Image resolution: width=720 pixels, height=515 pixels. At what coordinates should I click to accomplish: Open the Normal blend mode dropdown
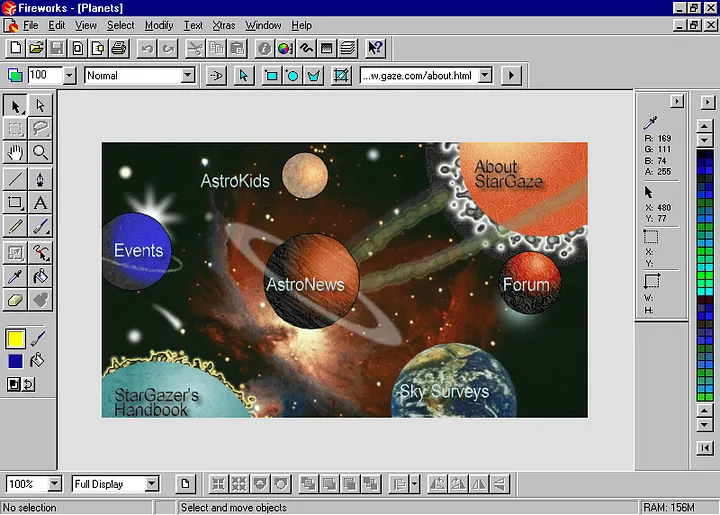click(x=187, y=75)
